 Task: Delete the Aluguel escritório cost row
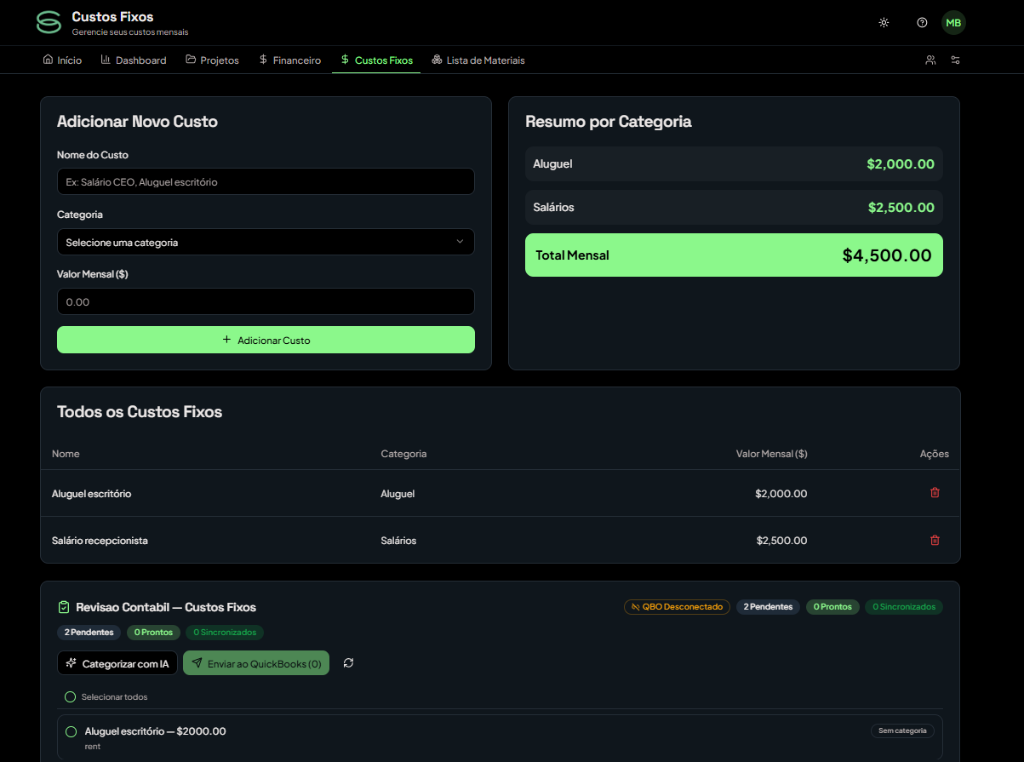tap(935, 493)
